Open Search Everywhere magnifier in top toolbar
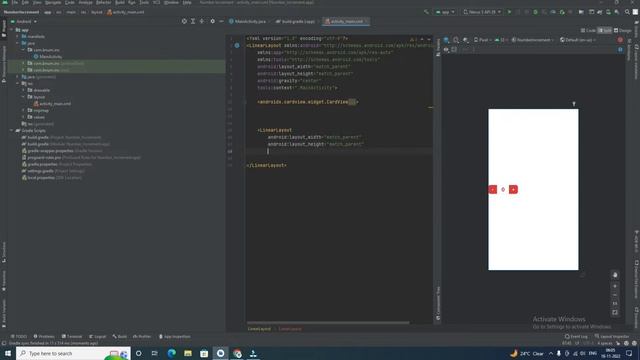This screenshot has width=640, height=360. pyautogui.click(x=627, y=12)
